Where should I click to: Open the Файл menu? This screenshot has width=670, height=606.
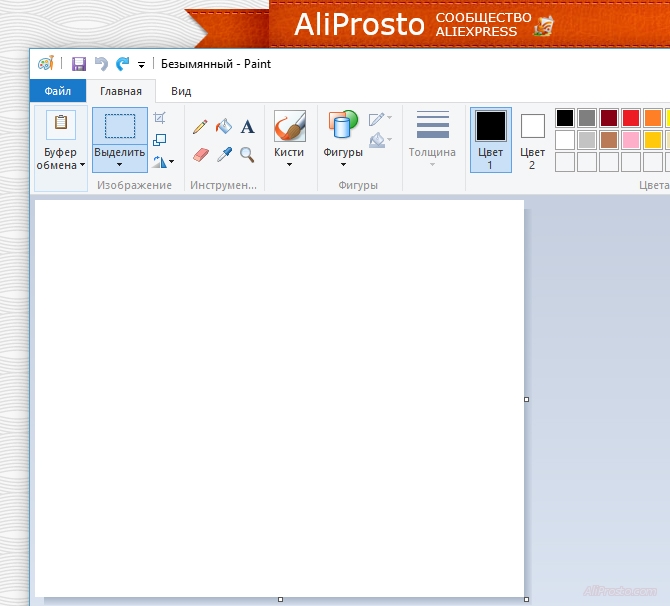pos(57,91)
